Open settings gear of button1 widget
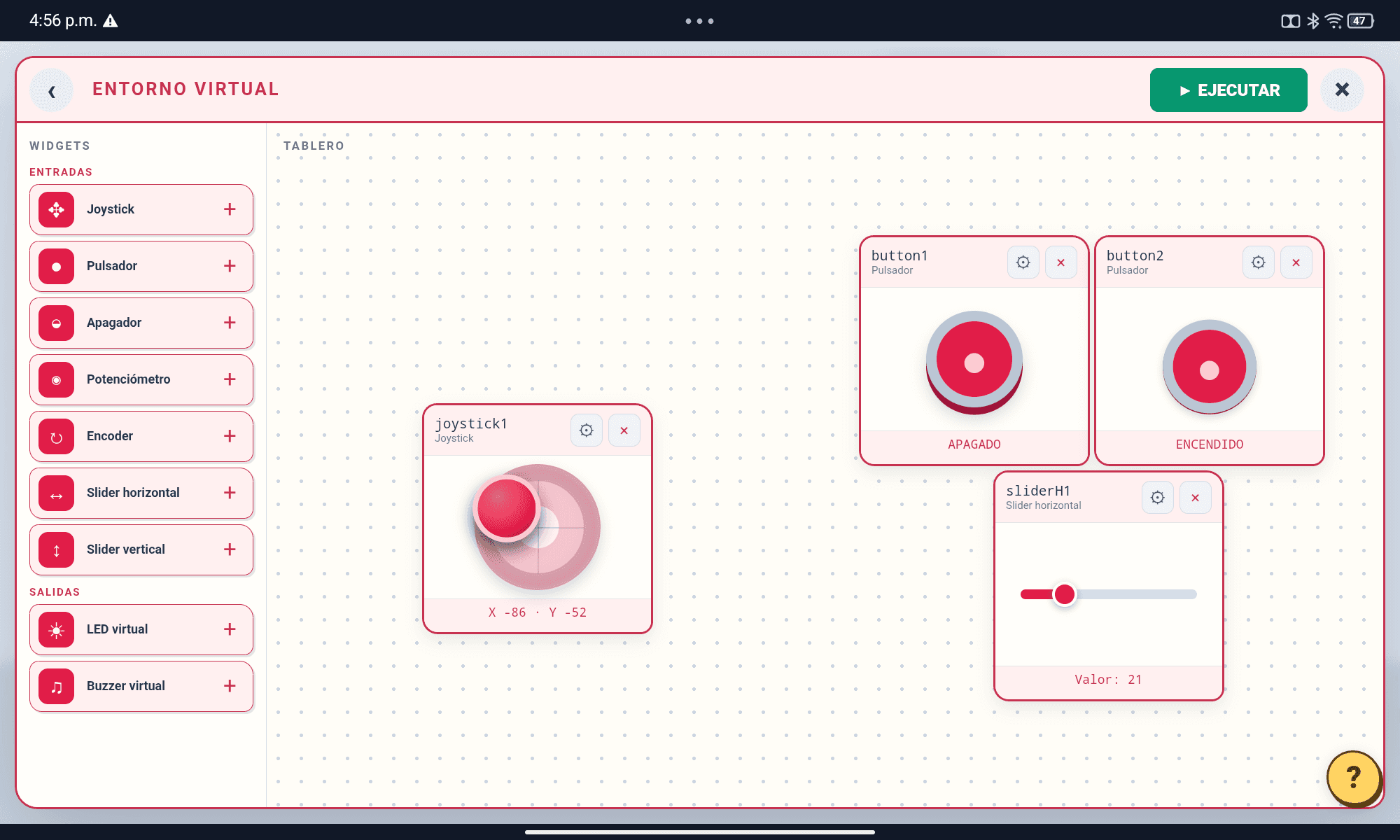The width and height of the screenshot is (1400, 840). [1023, 262]
